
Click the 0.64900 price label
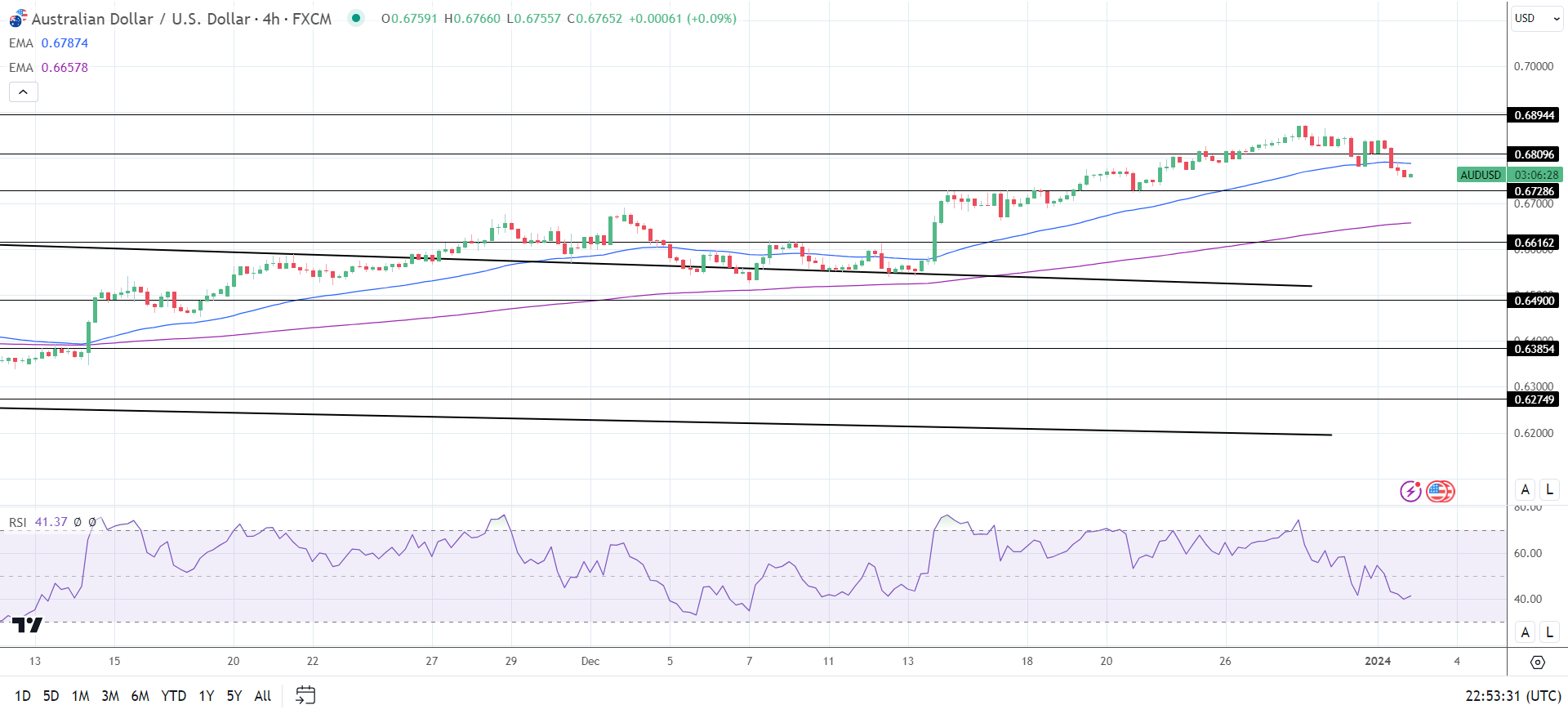(x=1534, y=301)
